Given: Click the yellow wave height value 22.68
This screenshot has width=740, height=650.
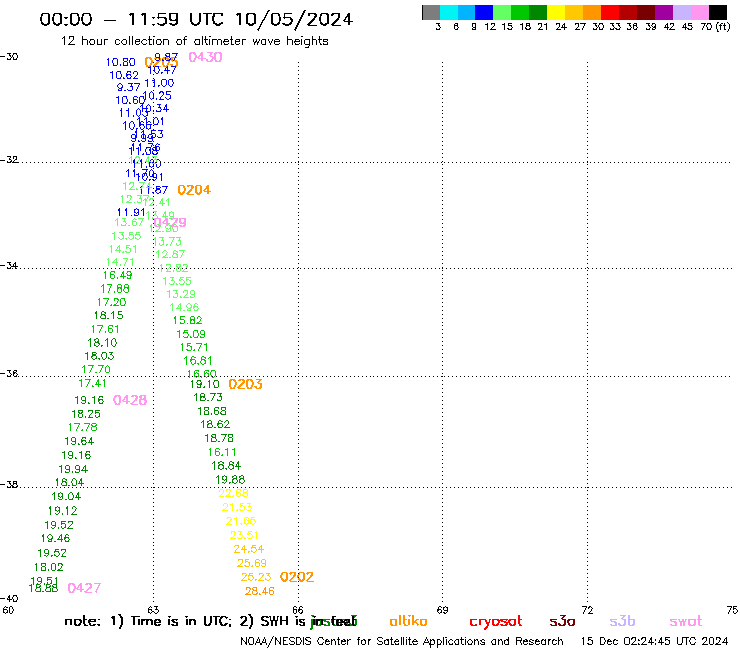Looking at the screenshot, I should pyautogui.click(x=234, y=493).
